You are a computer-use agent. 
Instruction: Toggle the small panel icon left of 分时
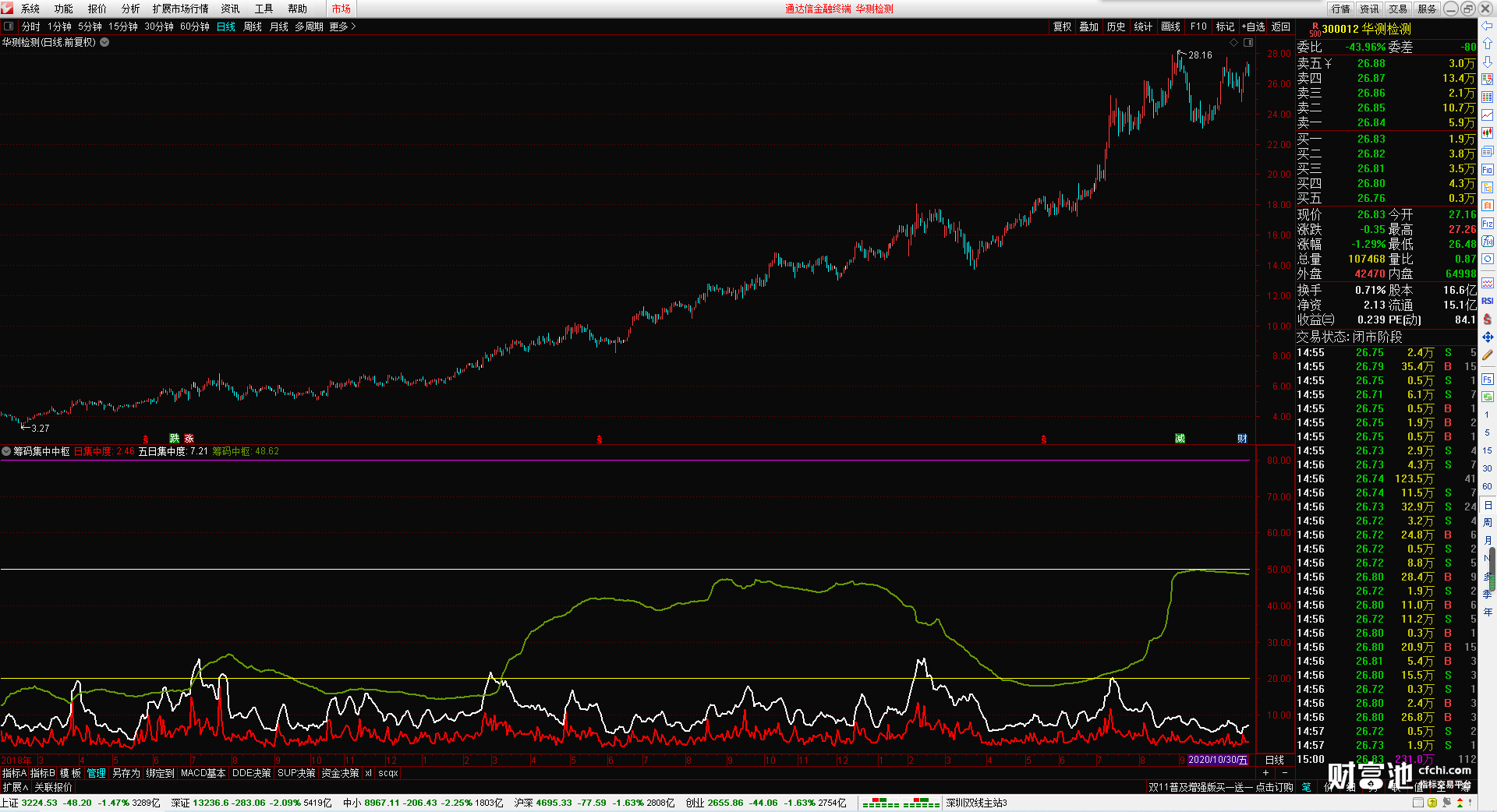[9, 26]
